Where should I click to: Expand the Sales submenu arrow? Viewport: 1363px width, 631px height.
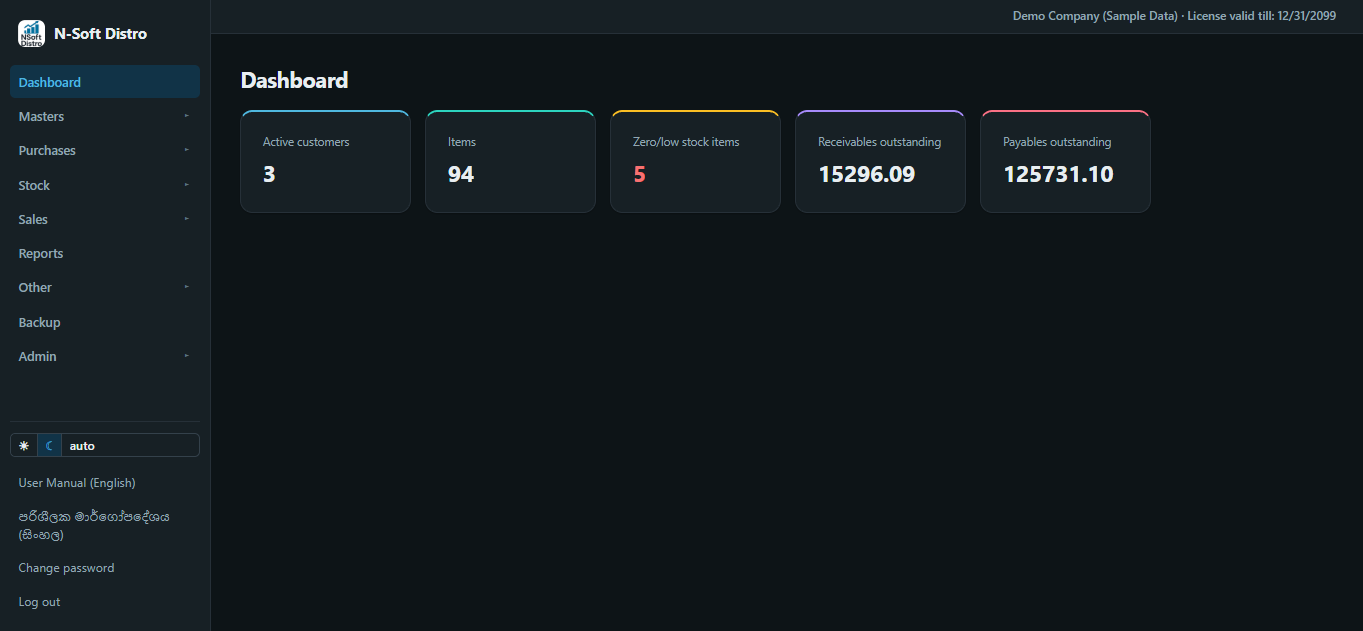coord(186,219)
